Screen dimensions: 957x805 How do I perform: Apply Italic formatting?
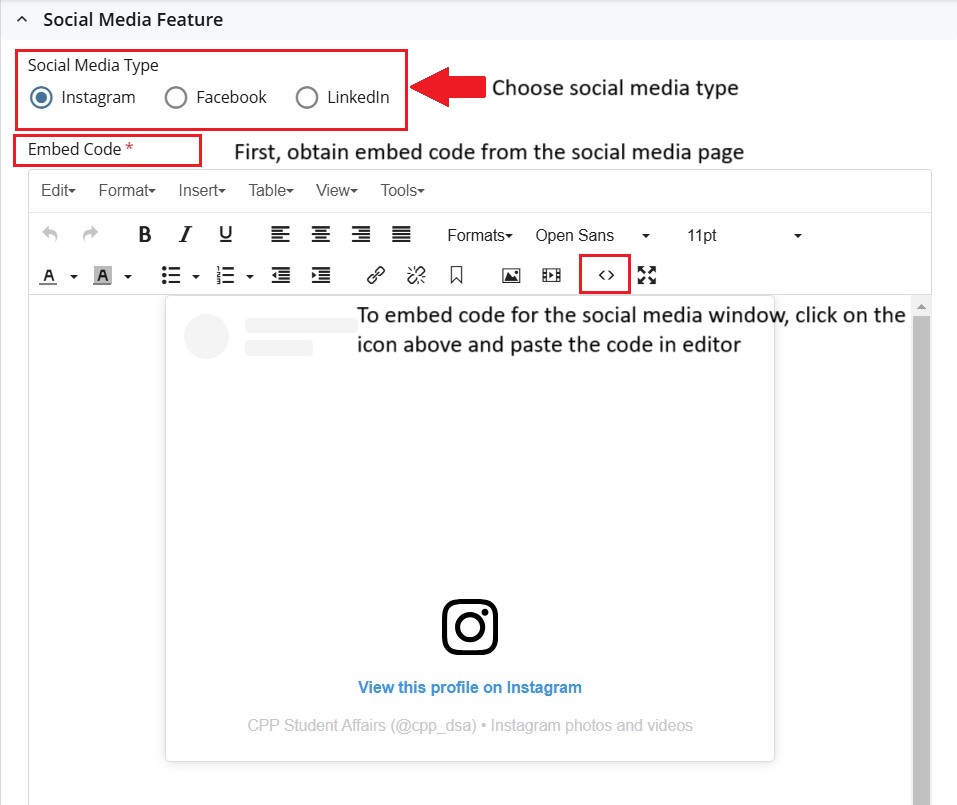click(x=185, y=235)
